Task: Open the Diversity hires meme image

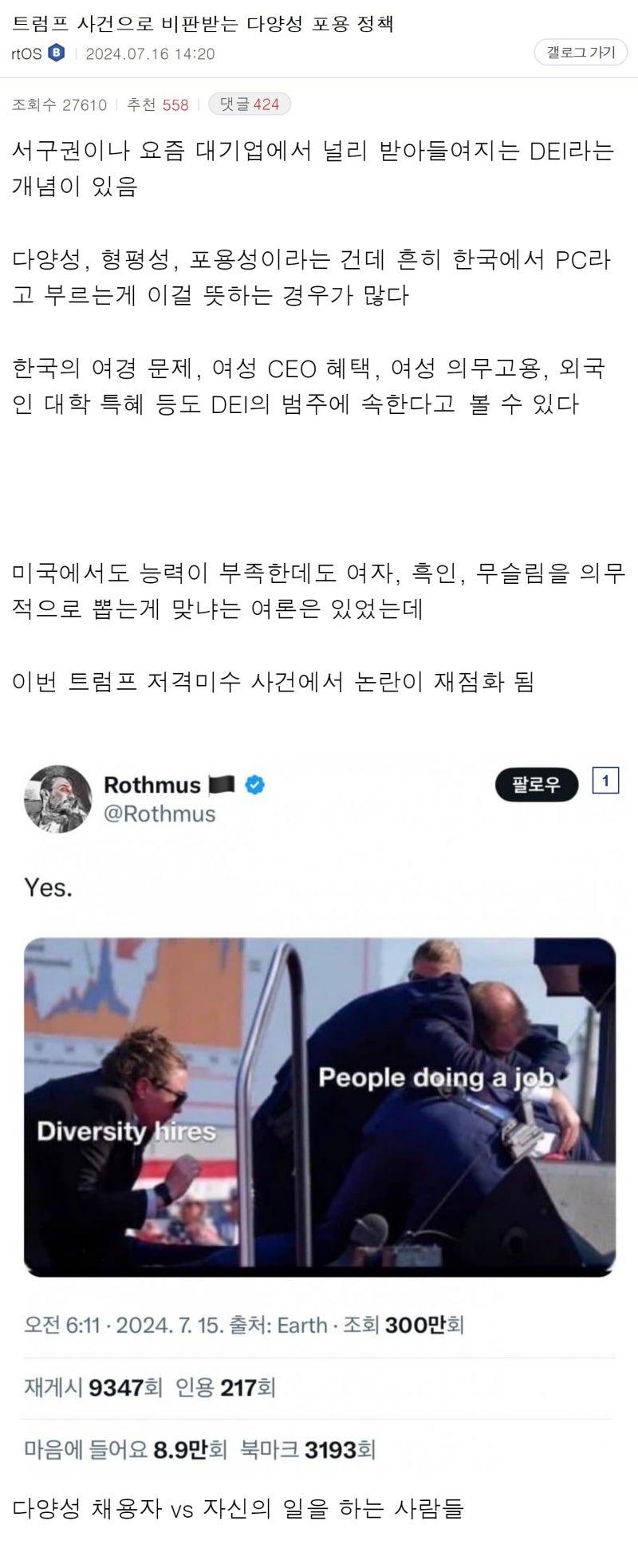Action: pos(320,1106)
